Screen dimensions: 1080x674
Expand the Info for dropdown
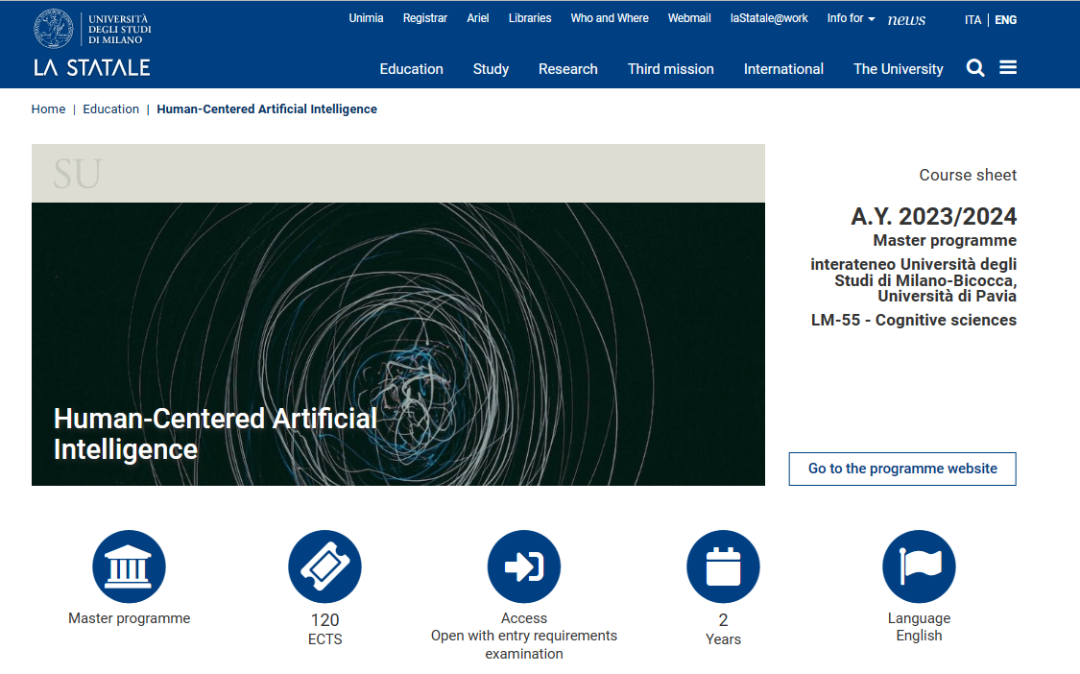851,19
